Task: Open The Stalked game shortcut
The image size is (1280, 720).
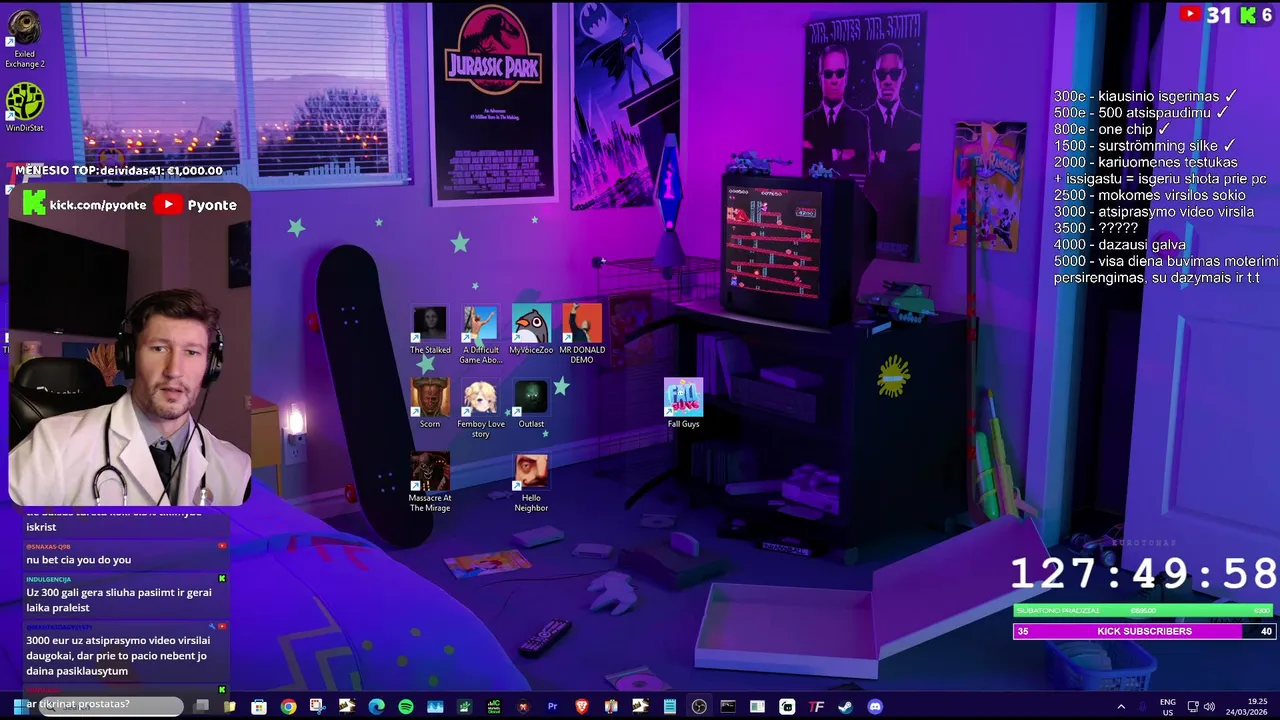Action: click(x=430, y=331)
